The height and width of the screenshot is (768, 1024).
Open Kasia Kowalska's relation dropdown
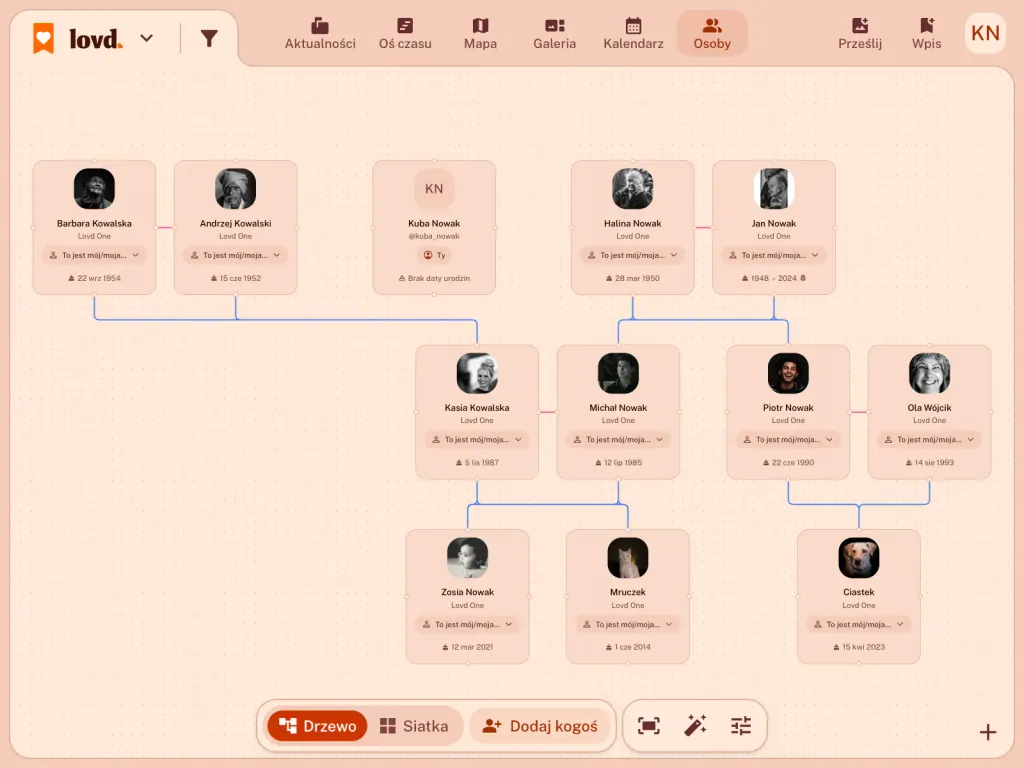pos(477,440)
